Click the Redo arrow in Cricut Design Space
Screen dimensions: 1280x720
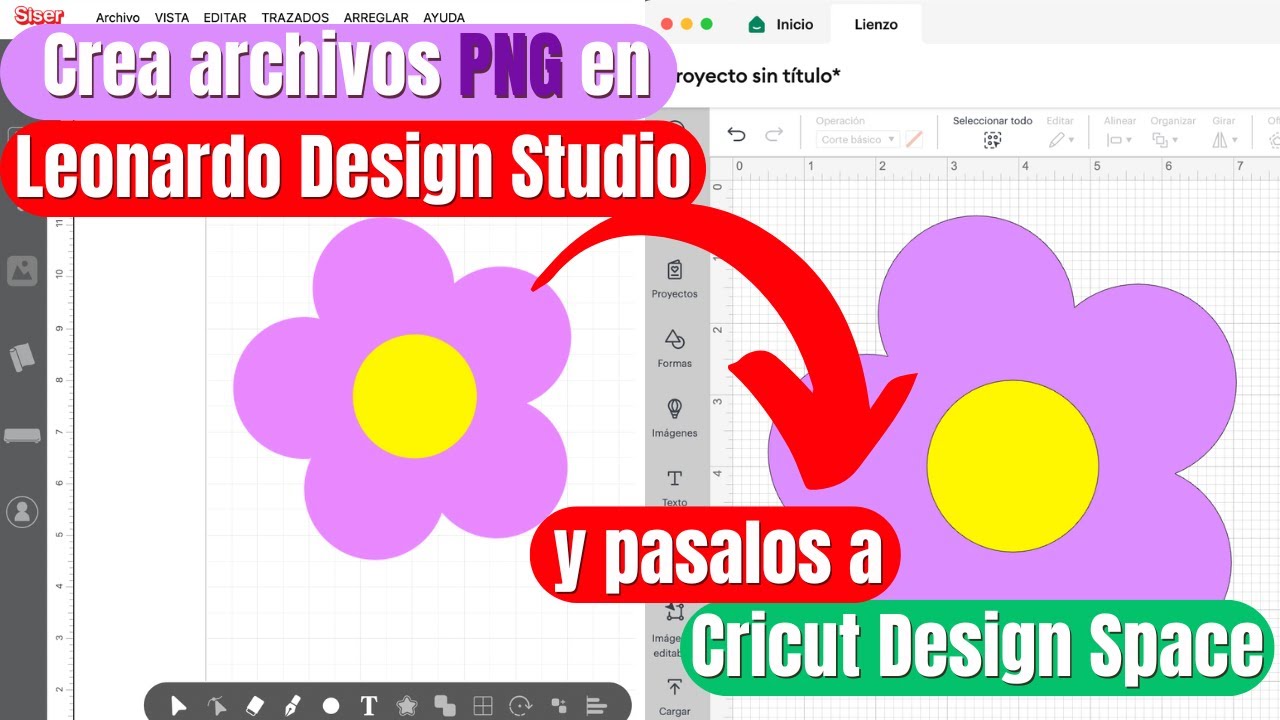pyautogui.click(x=773, y=136)
